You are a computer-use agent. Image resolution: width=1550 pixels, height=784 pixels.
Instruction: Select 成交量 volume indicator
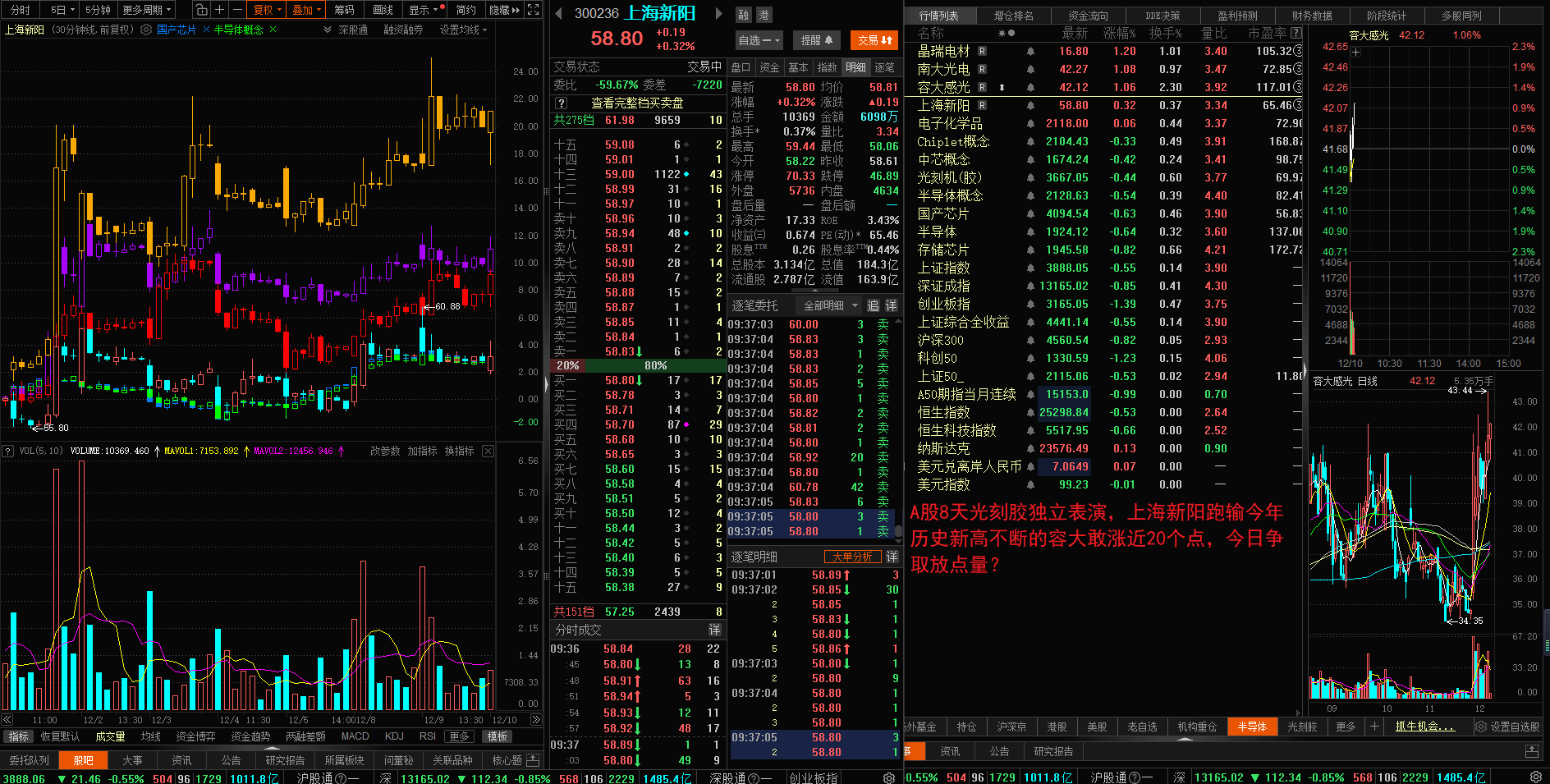click(x=110, y=736)
